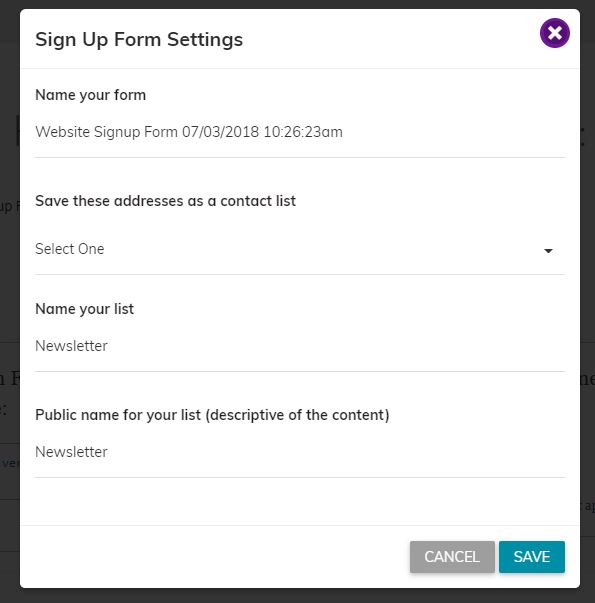
Task: Click the 'Name your form' label
Action: point(90,95)
